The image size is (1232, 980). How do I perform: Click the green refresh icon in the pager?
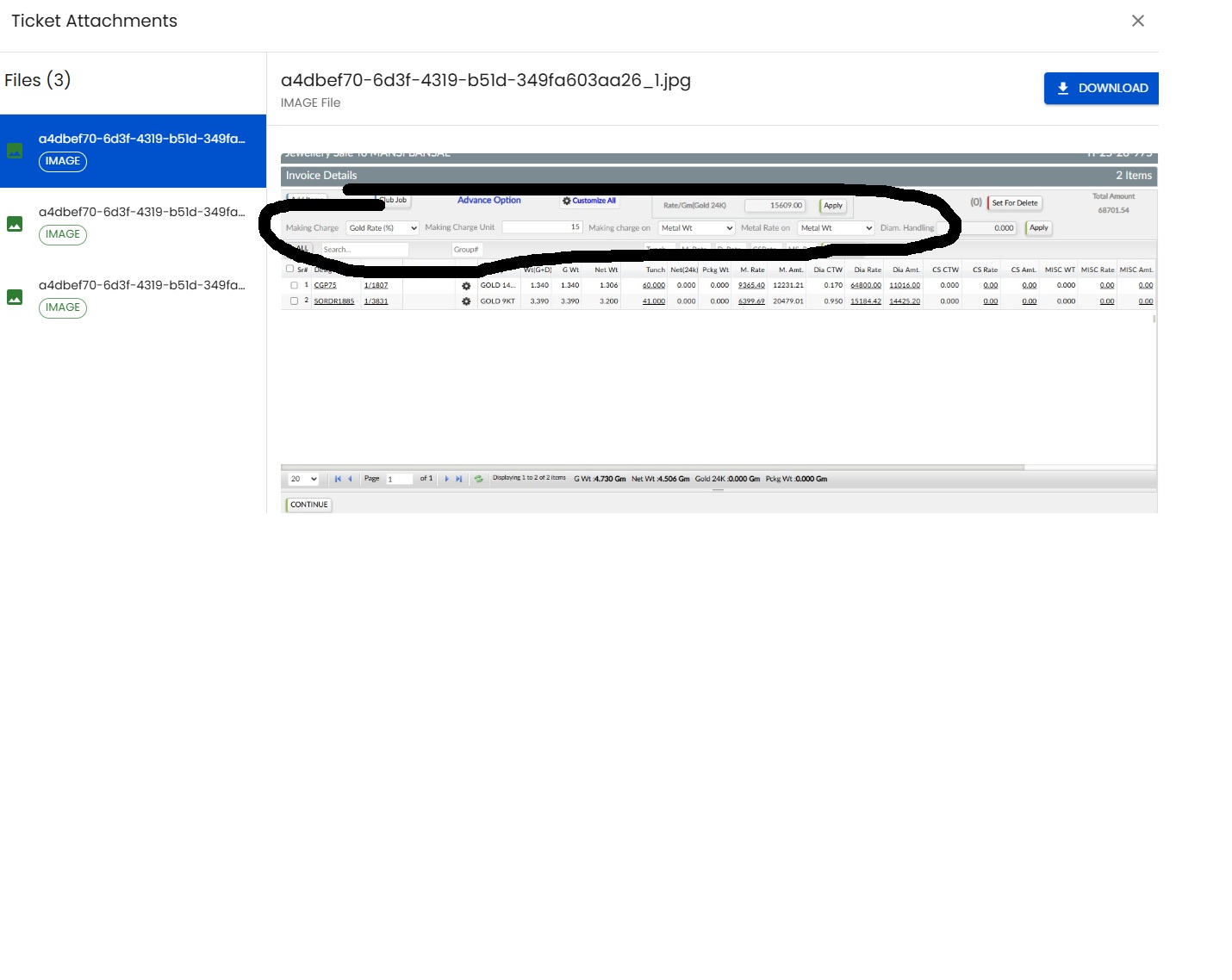pos(479,479)
